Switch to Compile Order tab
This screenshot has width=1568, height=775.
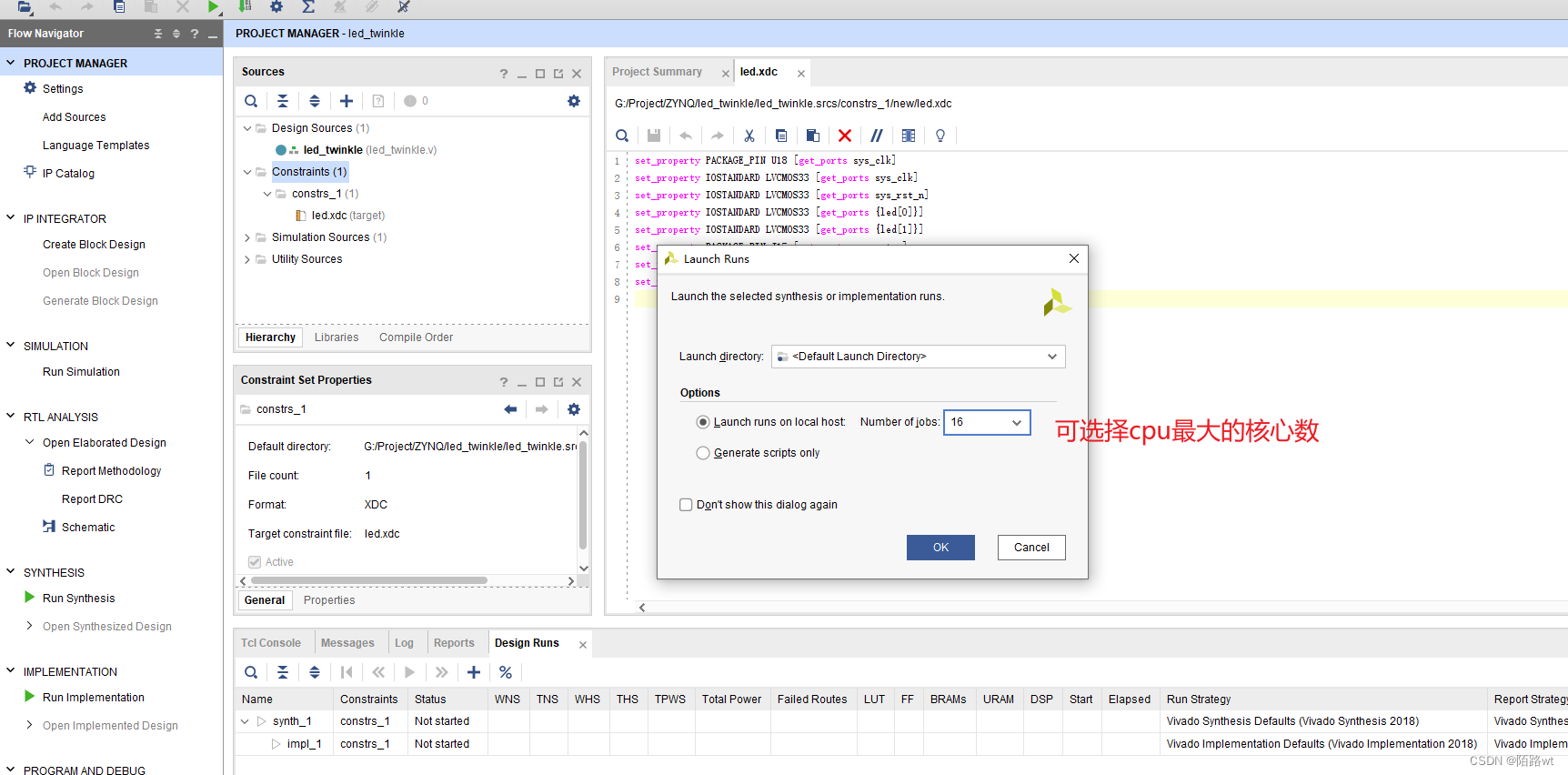[416, 337]
